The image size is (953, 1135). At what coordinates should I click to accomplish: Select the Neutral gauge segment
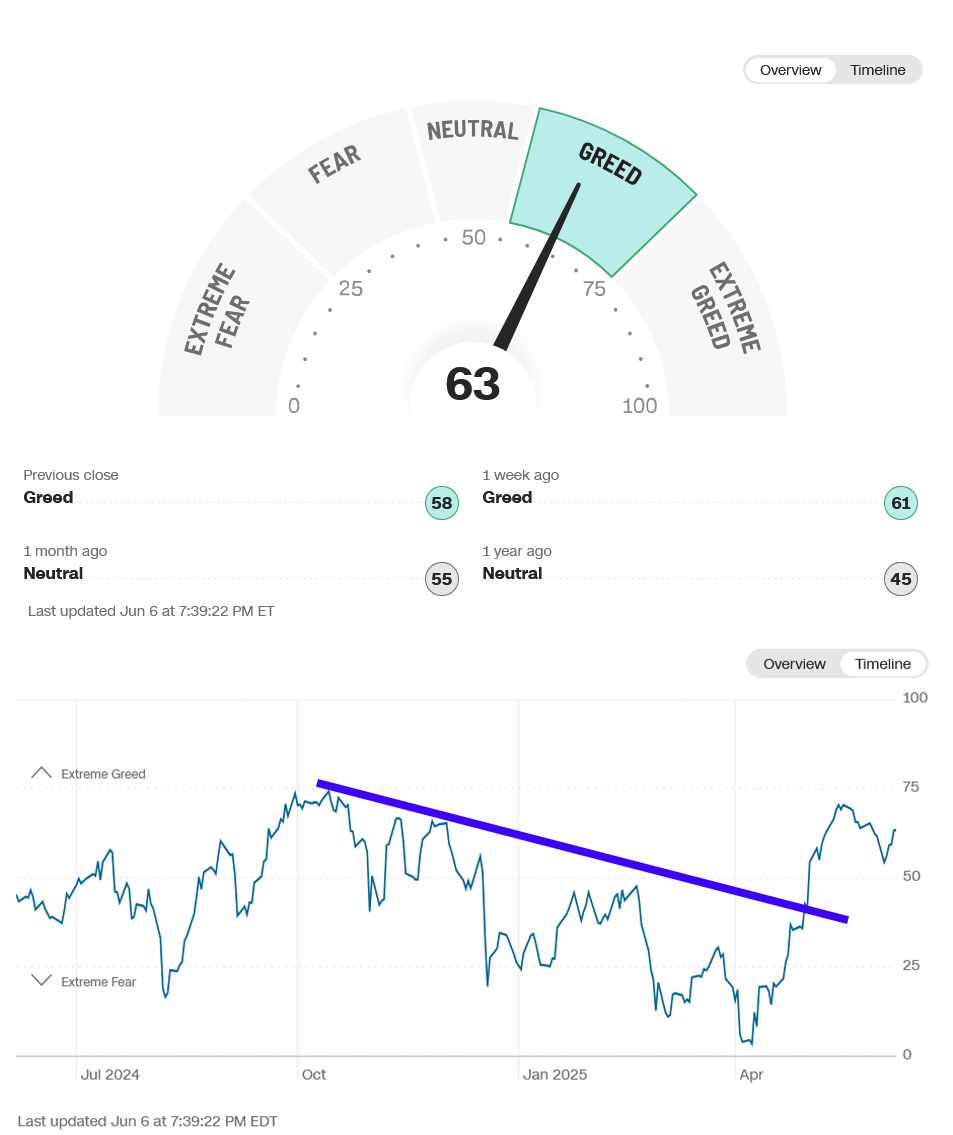tap(474, 163)
